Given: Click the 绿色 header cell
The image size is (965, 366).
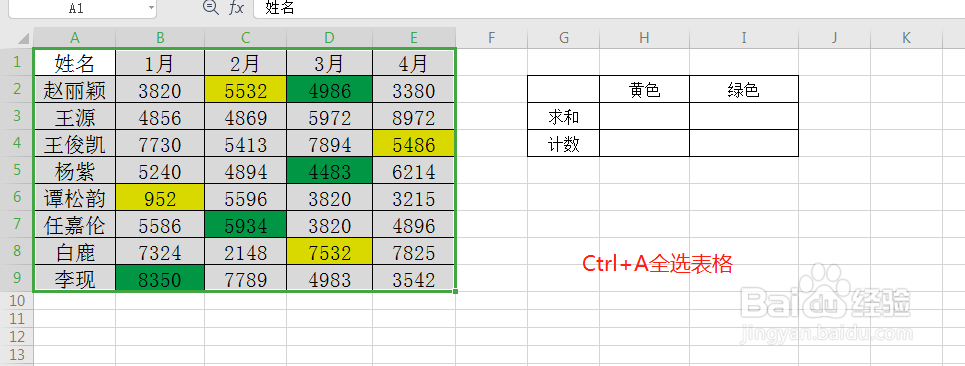Looking at the screenshot, I should click(743, 89).
